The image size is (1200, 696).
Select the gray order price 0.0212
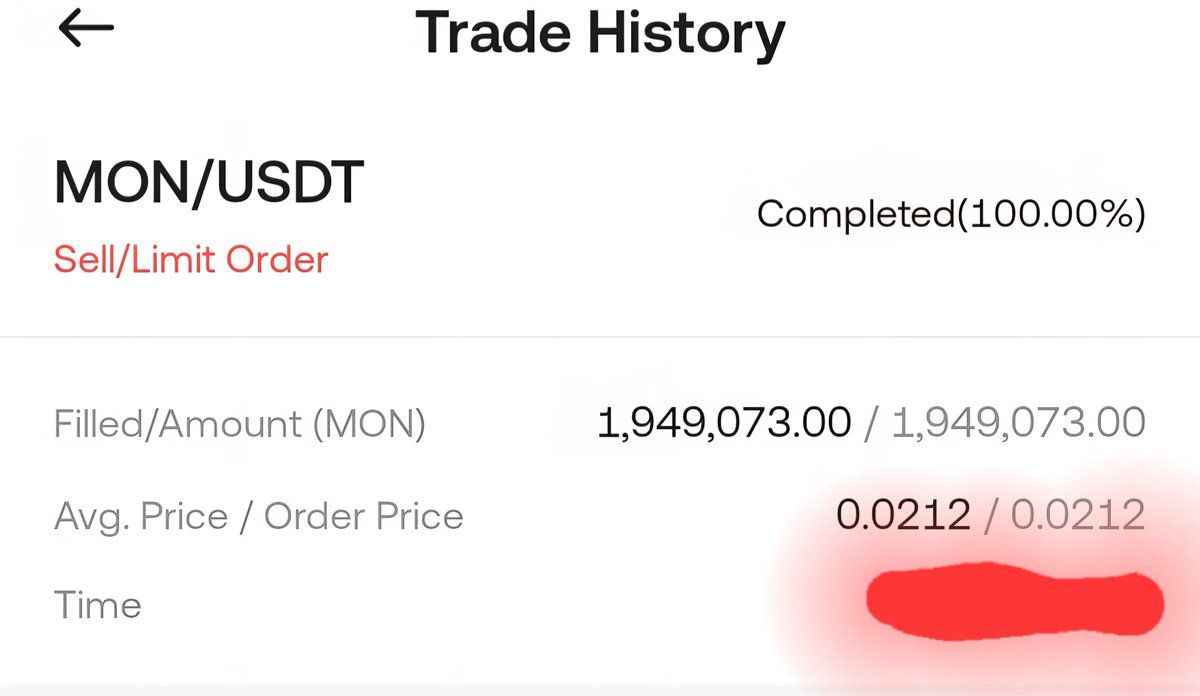point(1078,516)
